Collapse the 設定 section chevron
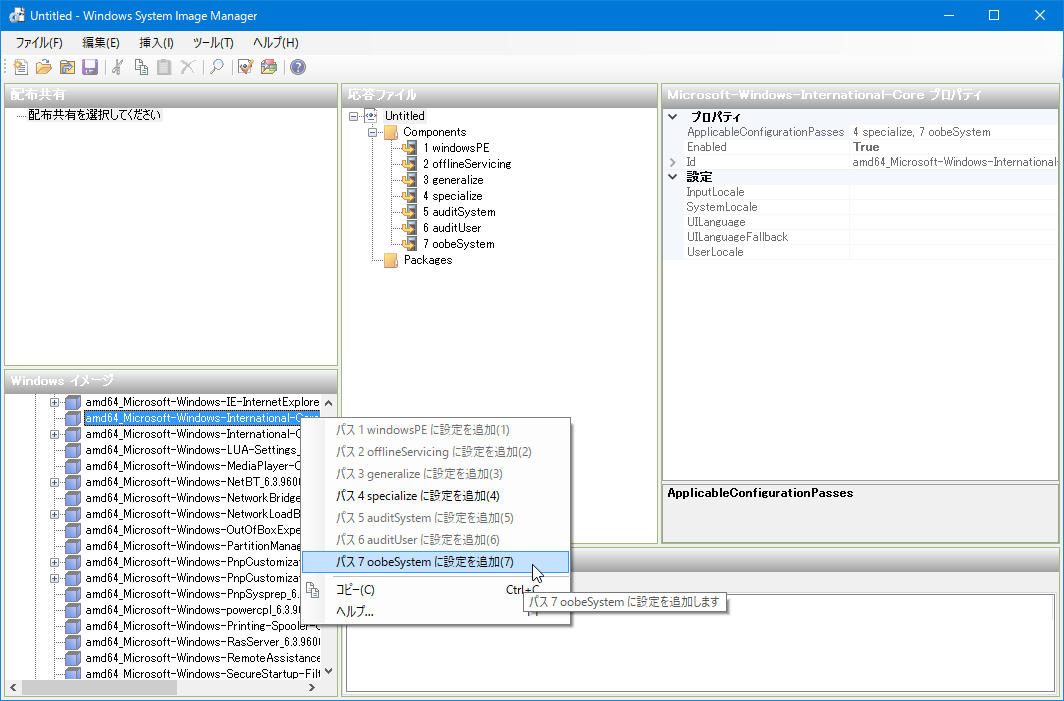The image size is (1064, 701). 673,176
